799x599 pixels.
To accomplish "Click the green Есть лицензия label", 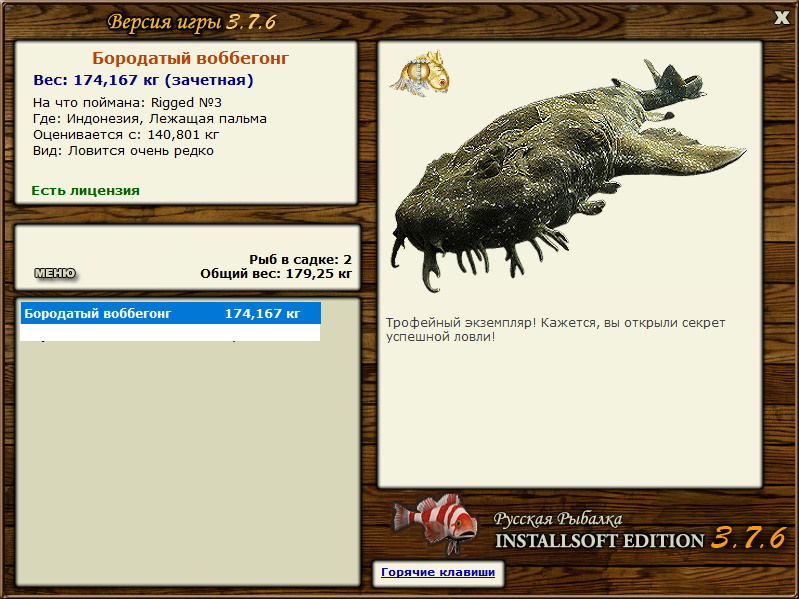I will tap(86, 190).
